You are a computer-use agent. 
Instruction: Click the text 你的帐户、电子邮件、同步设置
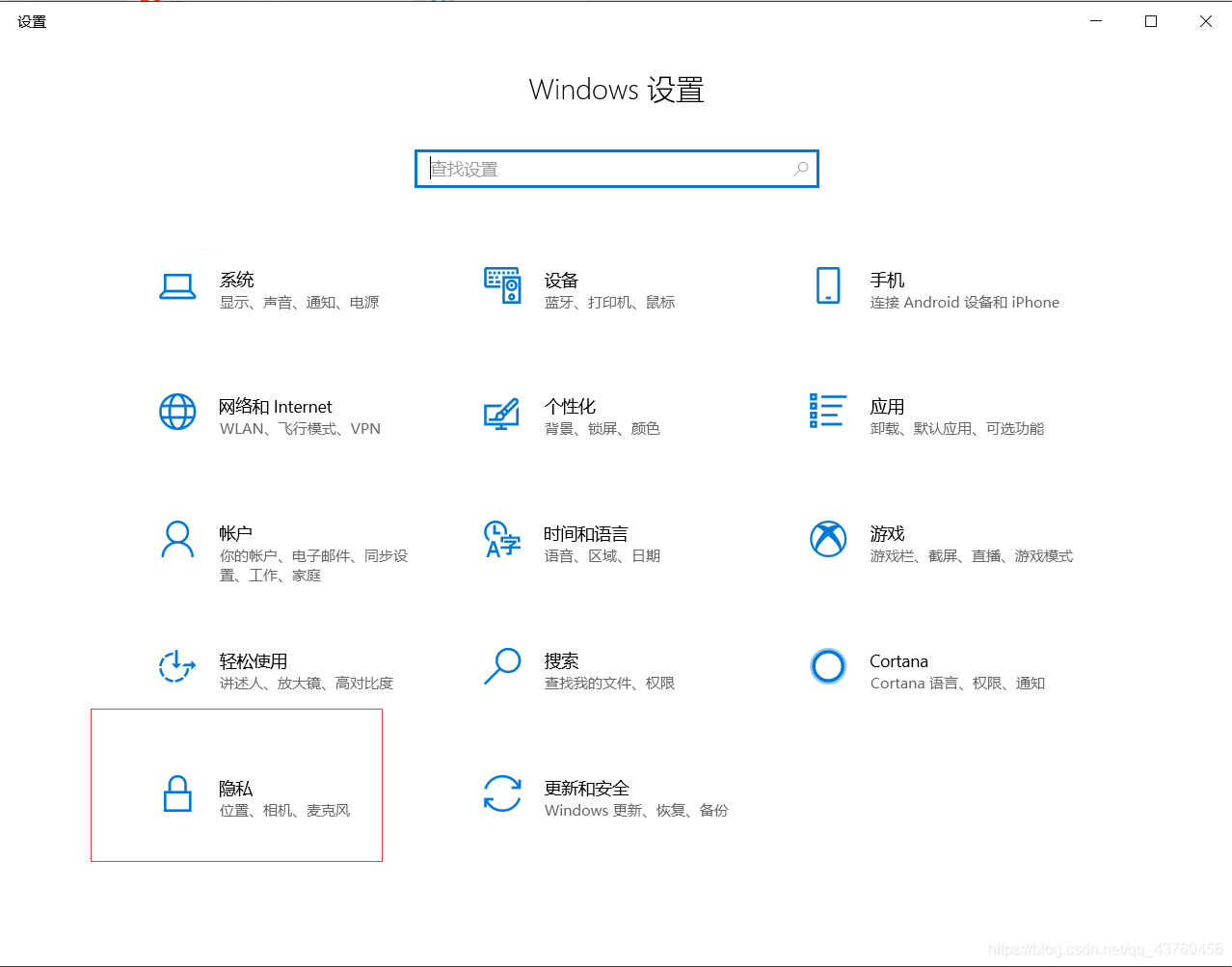click(x=313, y=566)
